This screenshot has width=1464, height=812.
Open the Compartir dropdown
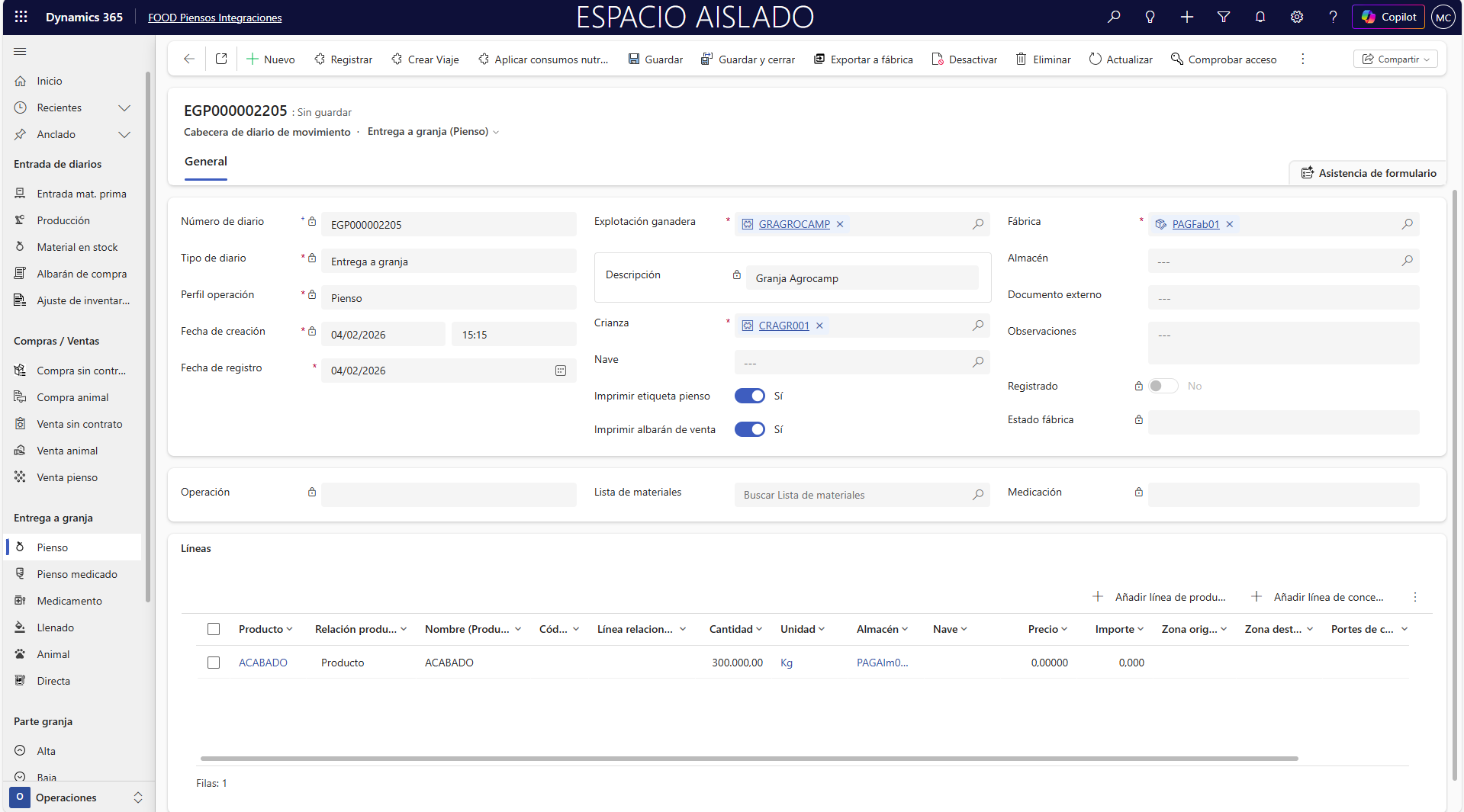coord(1395,59)
